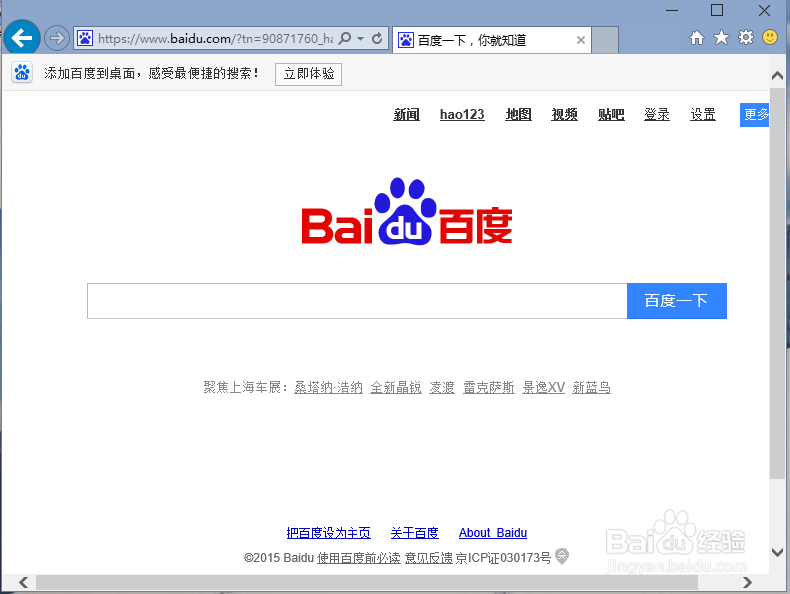Open the 新蓝鸟 link

click(x=591, y=387)
